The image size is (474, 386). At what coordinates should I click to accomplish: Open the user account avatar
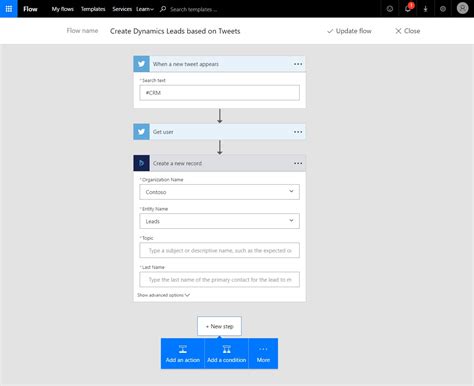[x=463, y=8]
